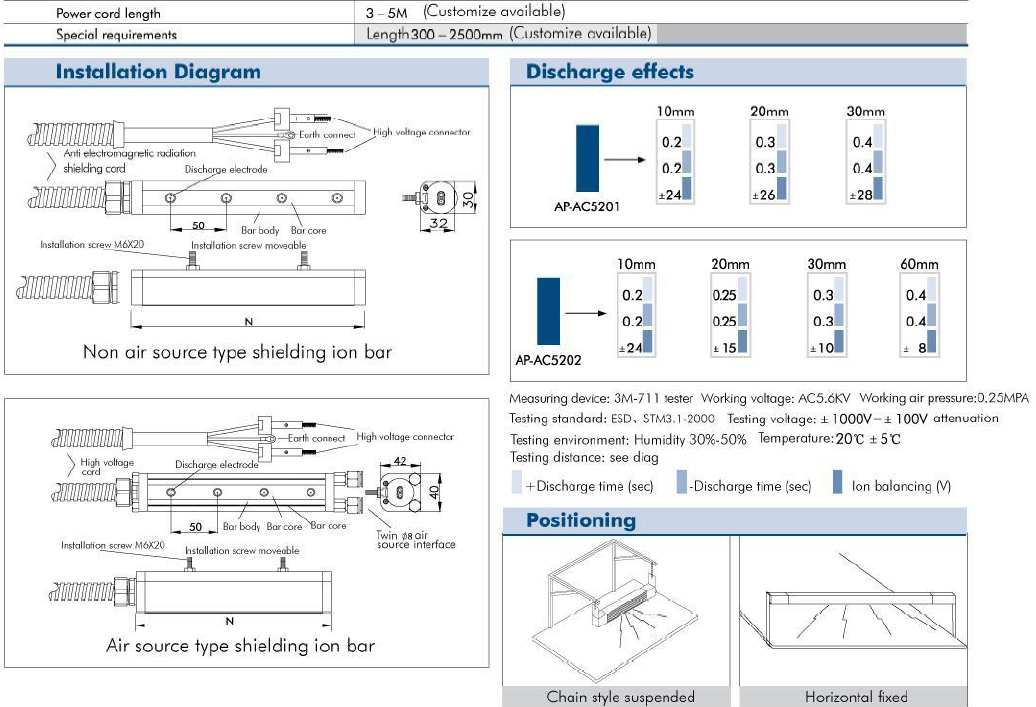This screenshot has width=1036, height=707.
Task: Select the Positioning section header
Action: (580, 520)
